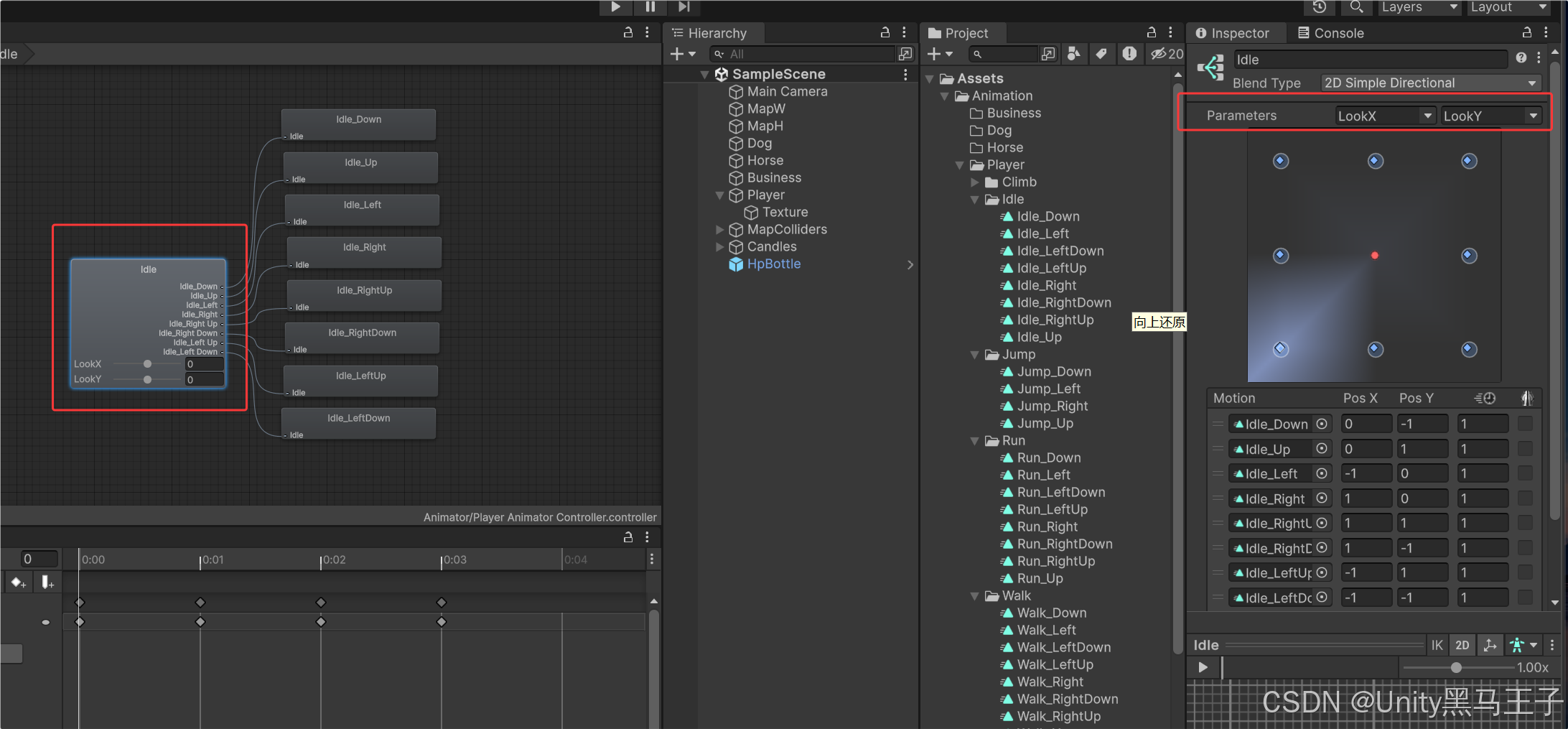Open the Layers dropdown
Screen dimensions: 1568x729
tap(1419, 7)
